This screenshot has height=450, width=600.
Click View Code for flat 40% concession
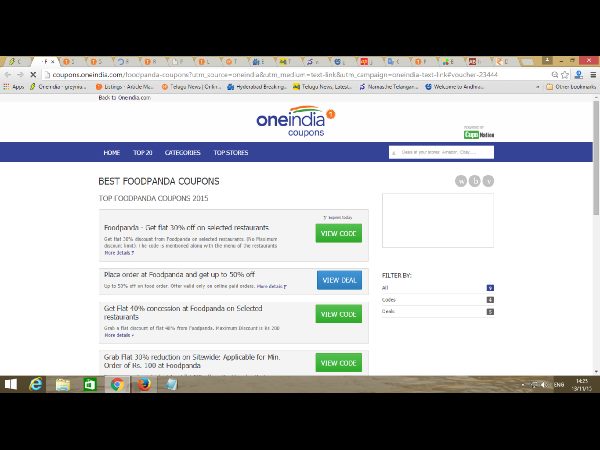point(339,314)
